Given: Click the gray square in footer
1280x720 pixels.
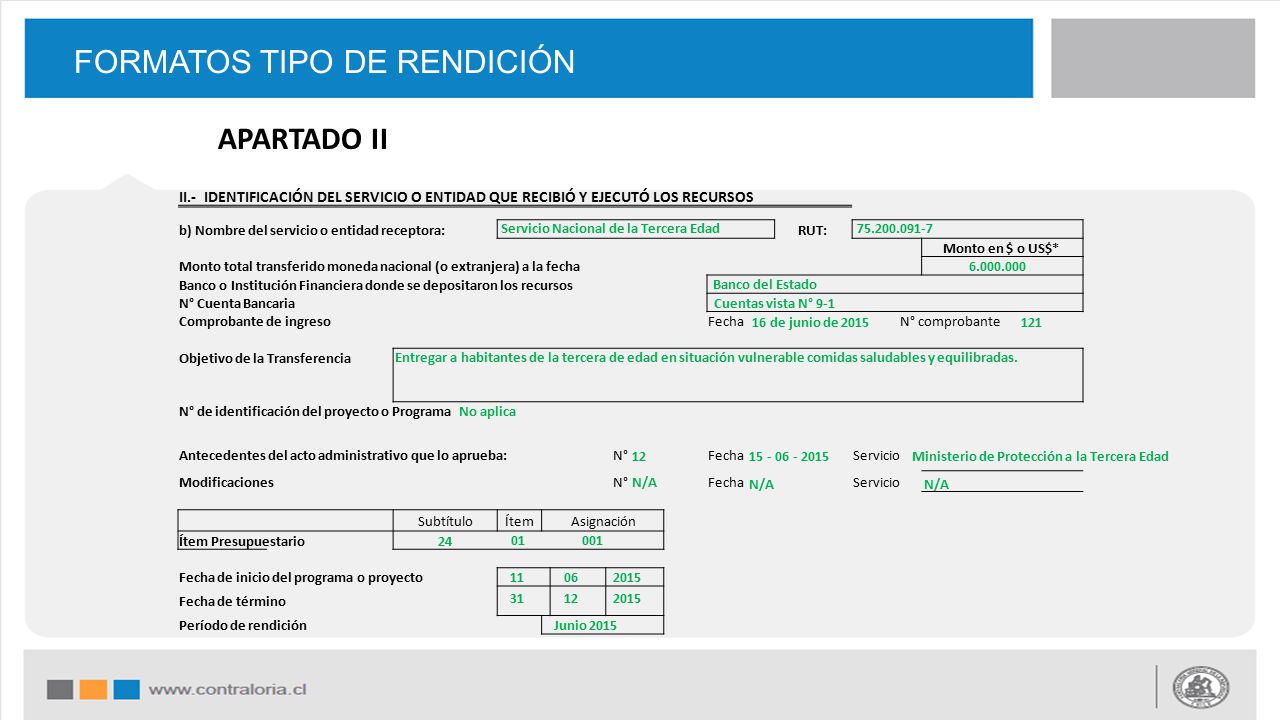Looking at the screenshot, I should 60,689.
